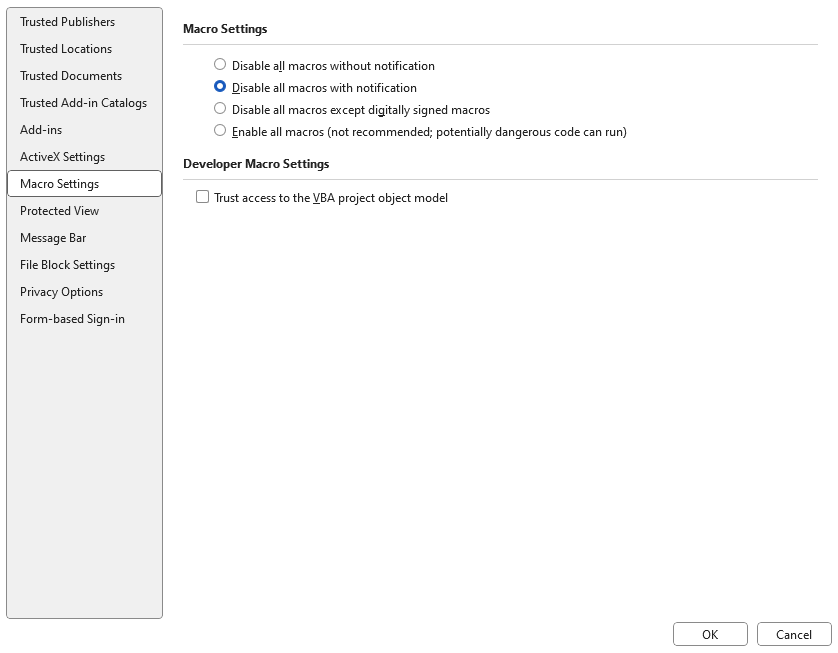Select Disable all macros with notification
The image size is (838, 653).
click(220, 87)
